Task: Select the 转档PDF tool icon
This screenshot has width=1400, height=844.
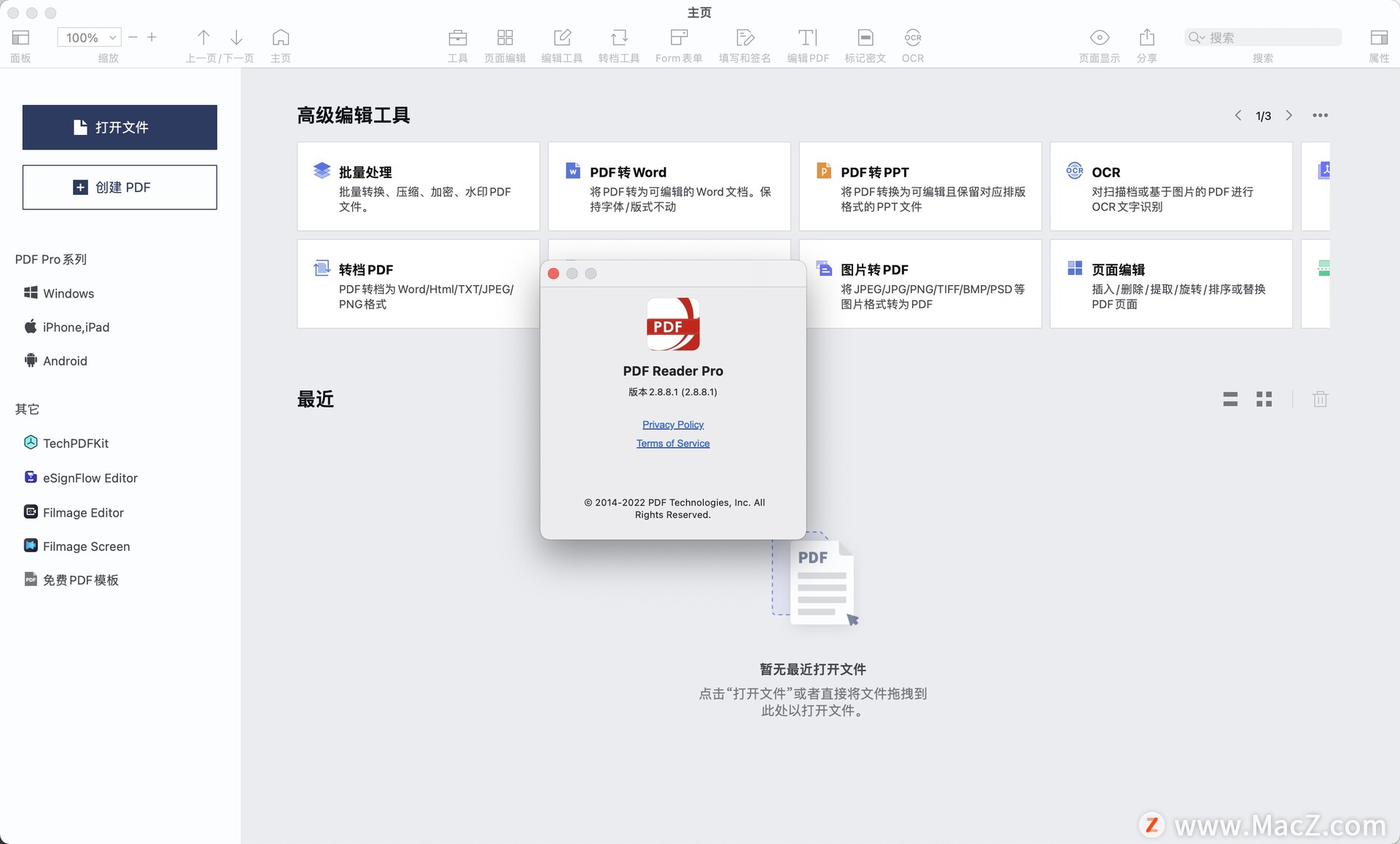Action: (323, 268)
